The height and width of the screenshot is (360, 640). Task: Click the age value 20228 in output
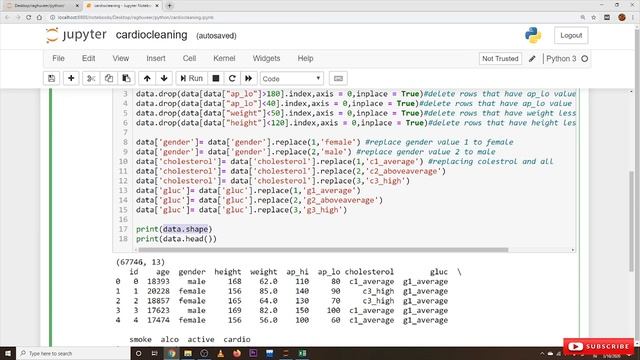tap(158, 291)
